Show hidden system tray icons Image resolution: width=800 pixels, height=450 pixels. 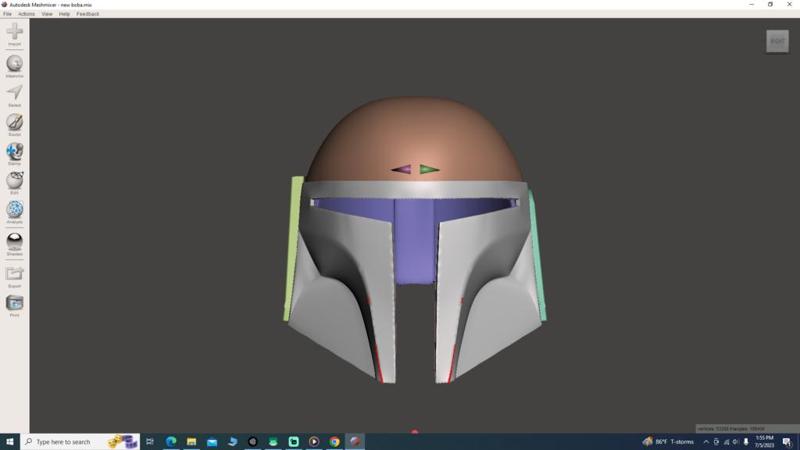(706, 442)
